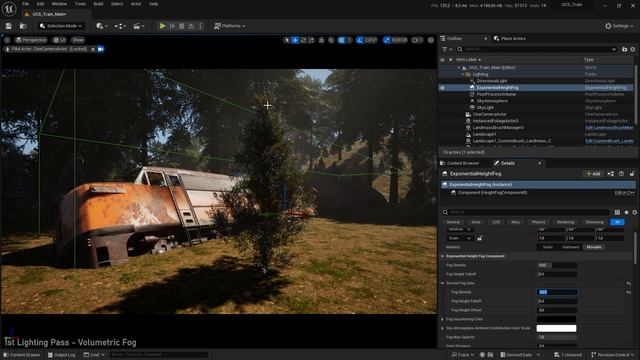Click the Stop simulation button in toolbar
640x360 pixels.
[182, 26]
